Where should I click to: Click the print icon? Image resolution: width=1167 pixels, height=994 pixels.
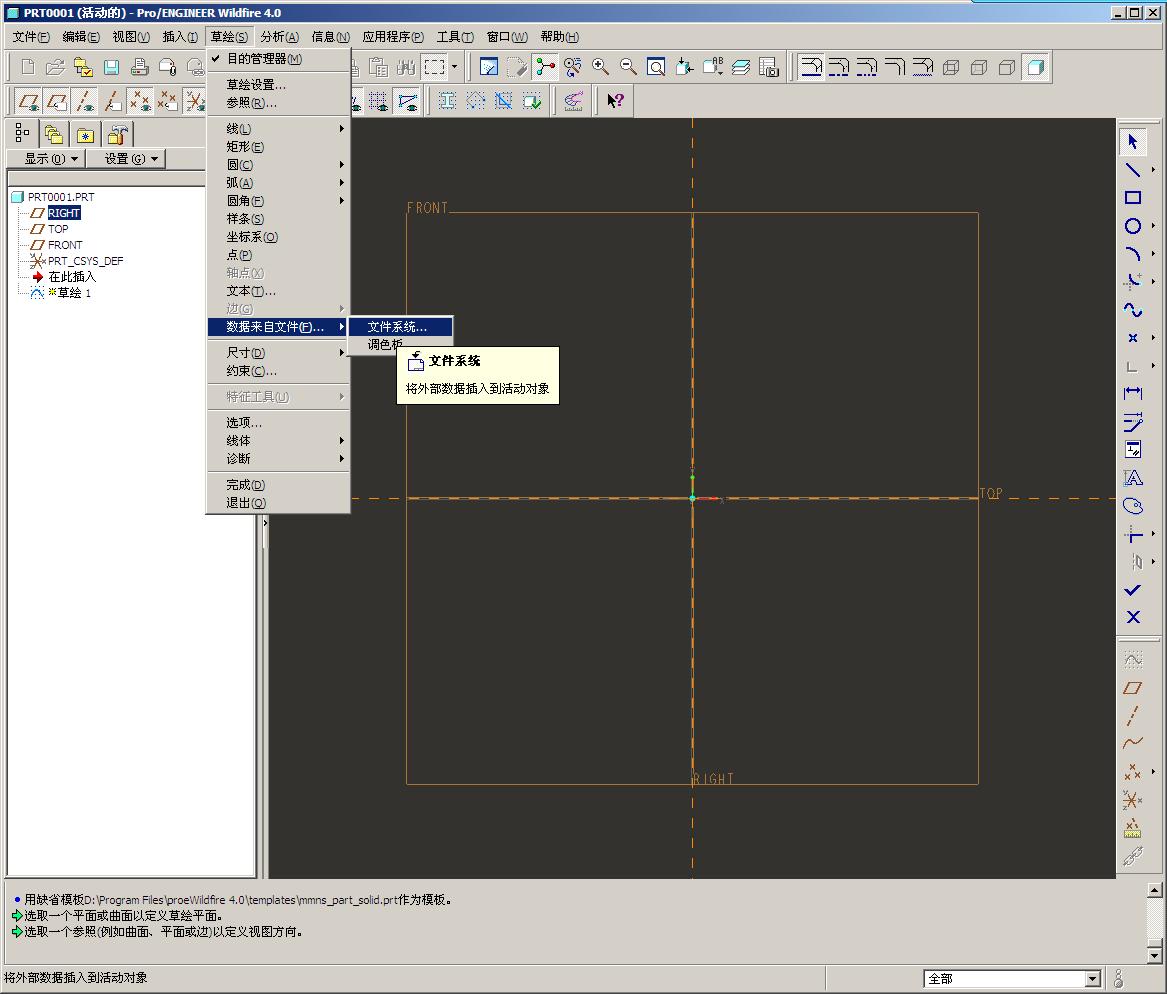click(139, 68)
